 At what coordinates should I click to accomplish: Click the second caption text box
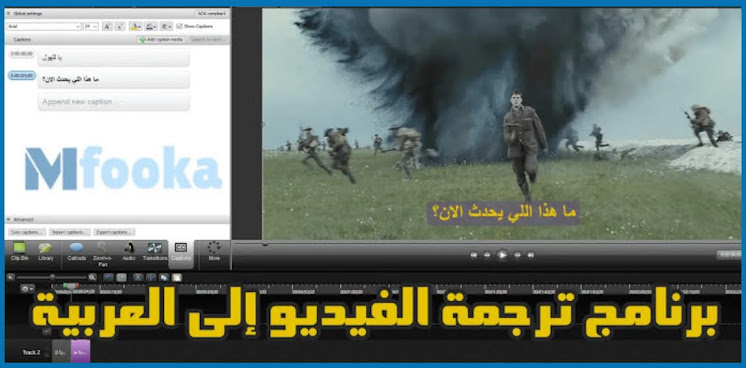(114, 80)
